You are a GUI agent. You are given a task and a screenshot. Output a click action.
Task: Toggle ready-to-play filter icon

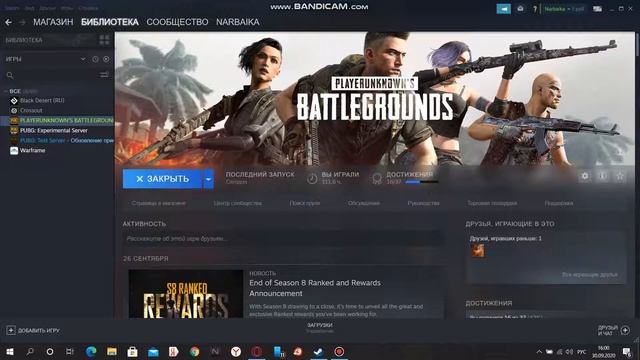click(x=106, y=59)
